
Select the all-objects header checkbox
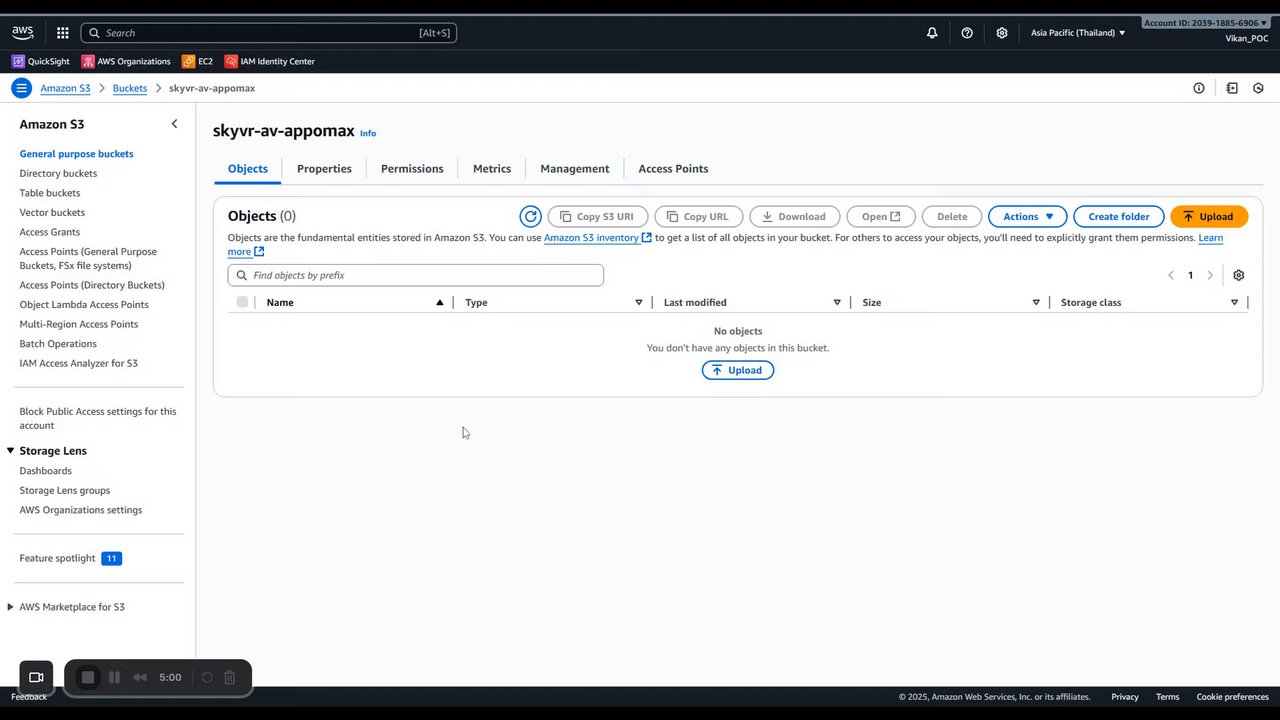242,302
